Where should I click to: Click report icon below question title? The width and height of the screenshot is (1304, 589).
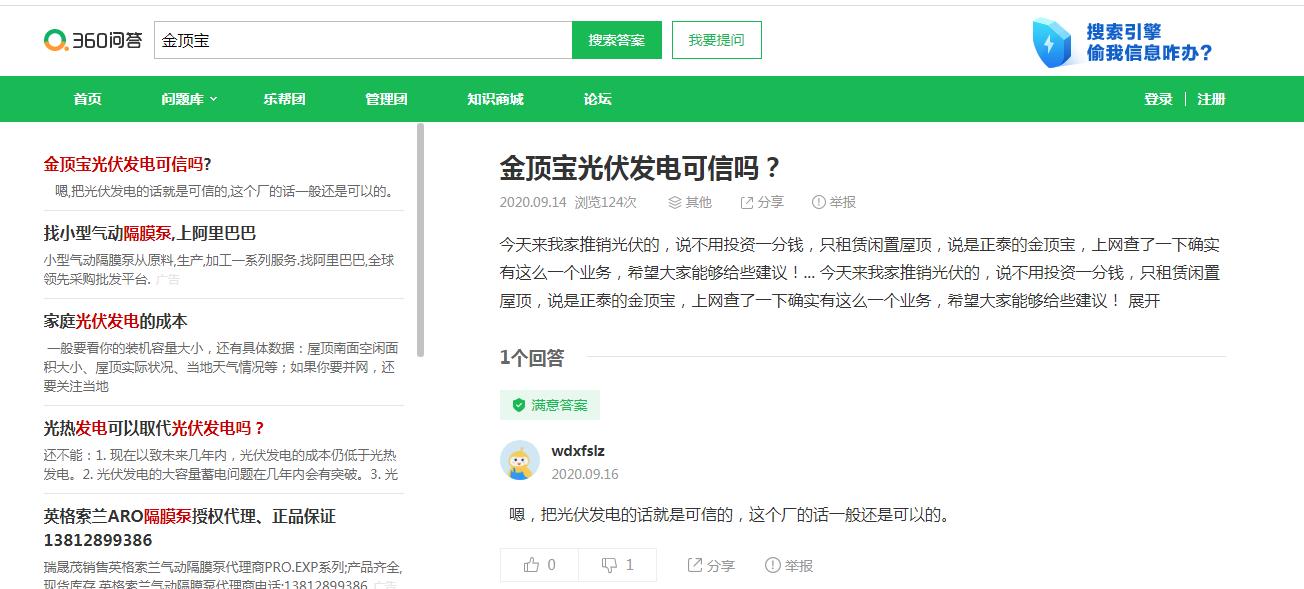click(819, 202)
